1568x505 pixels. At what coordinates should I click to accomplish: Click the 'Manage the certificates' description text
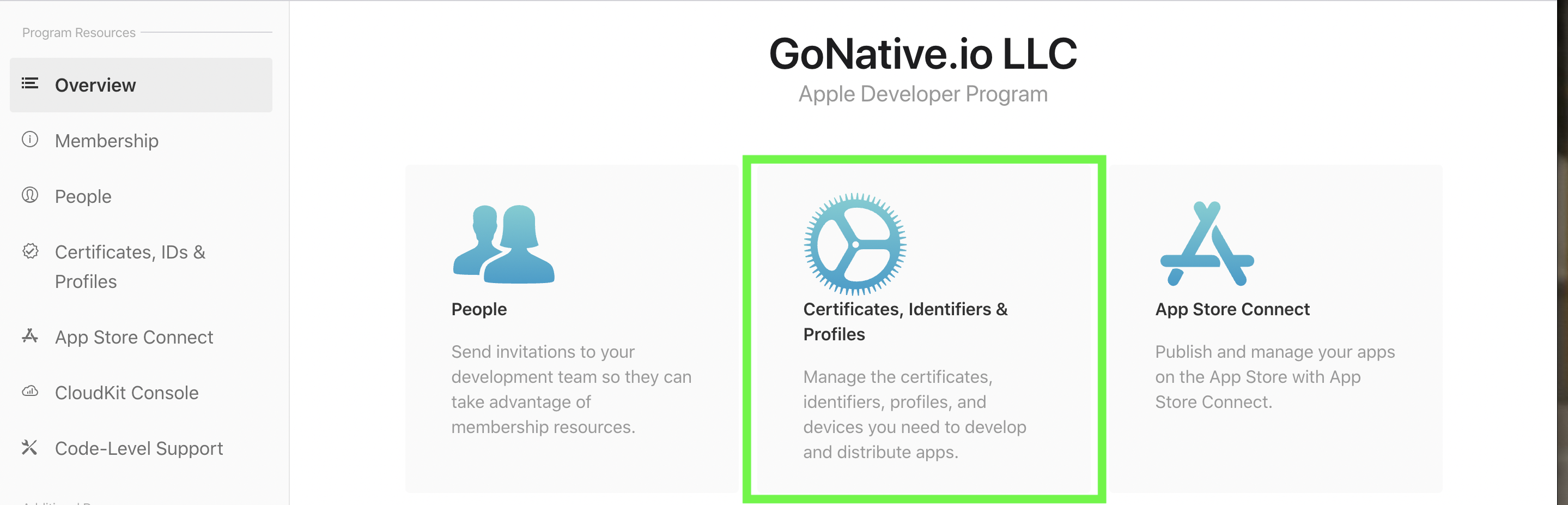pos(914,414)
